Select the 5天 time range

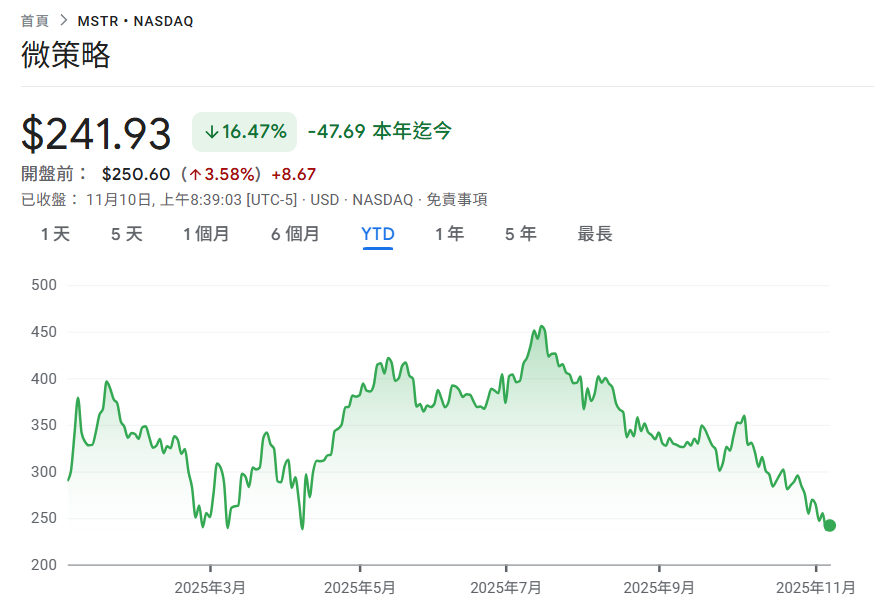point(125,233)
